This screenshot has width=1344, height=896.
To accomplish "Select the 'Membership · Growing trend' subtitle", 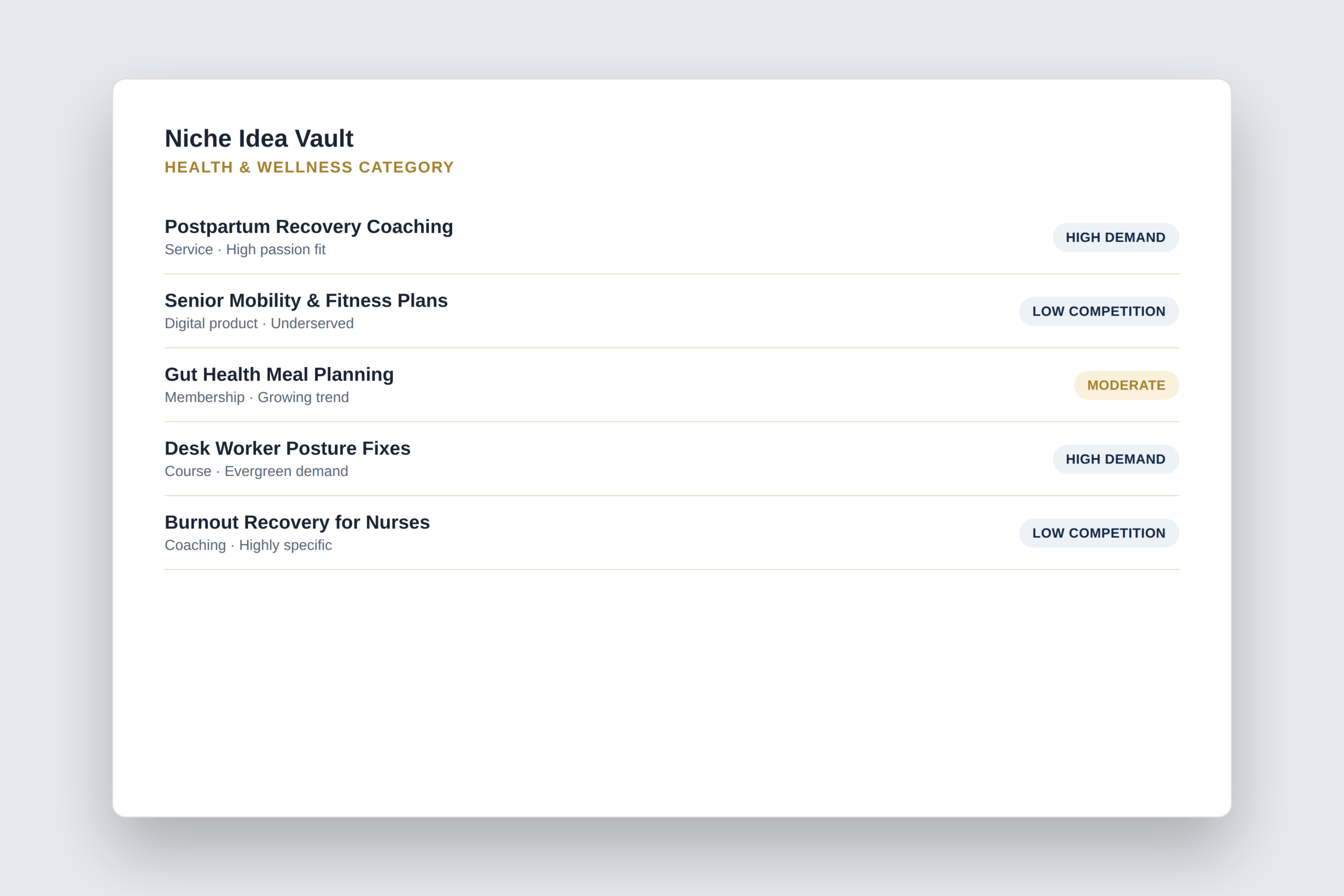I will coord(257,397).
